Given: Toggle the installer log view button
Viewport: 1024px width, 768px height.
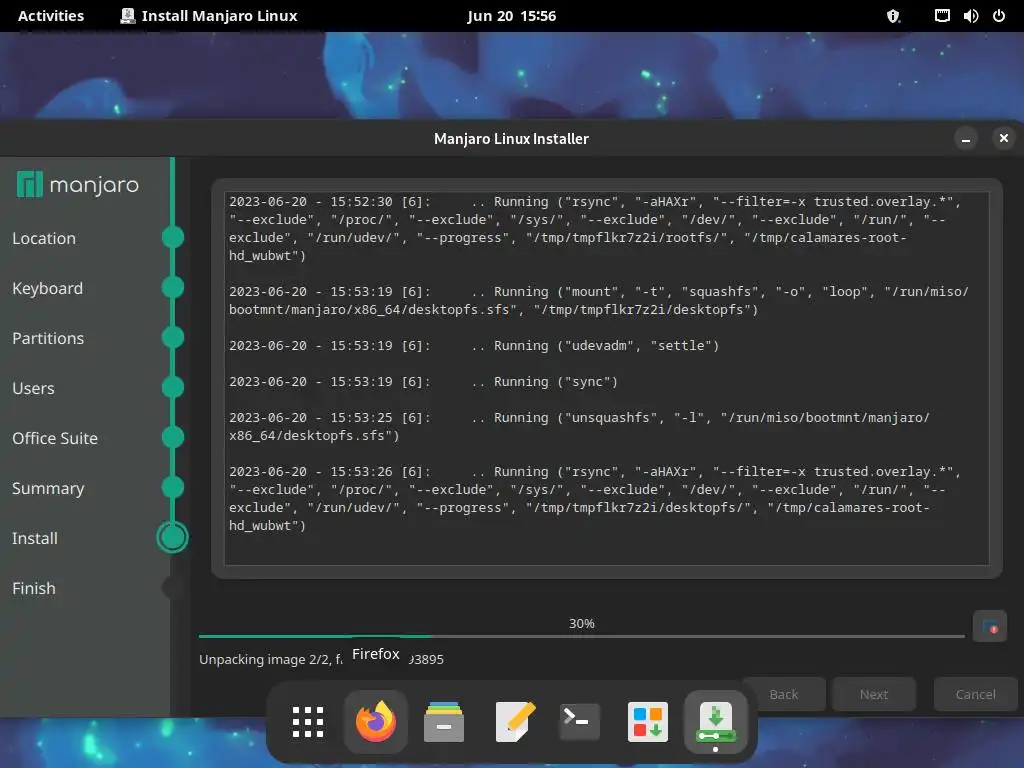Looking at the screenshot, I should point(989,626).
